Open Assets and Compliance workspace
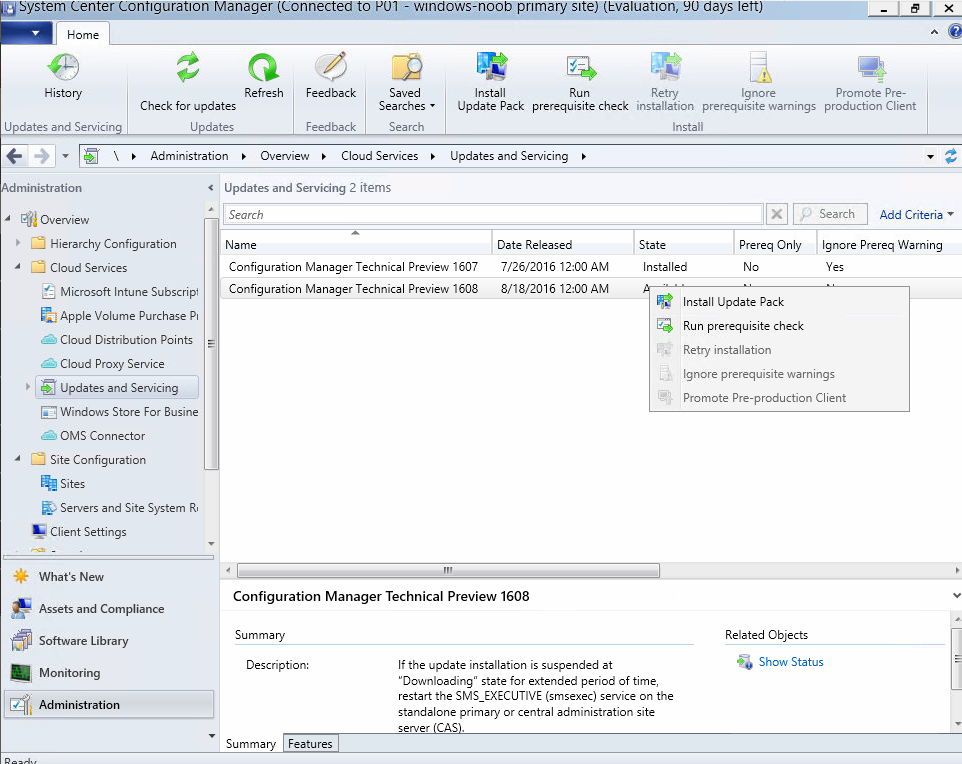This screenshot has height=764, width=962. pos(88,609)
